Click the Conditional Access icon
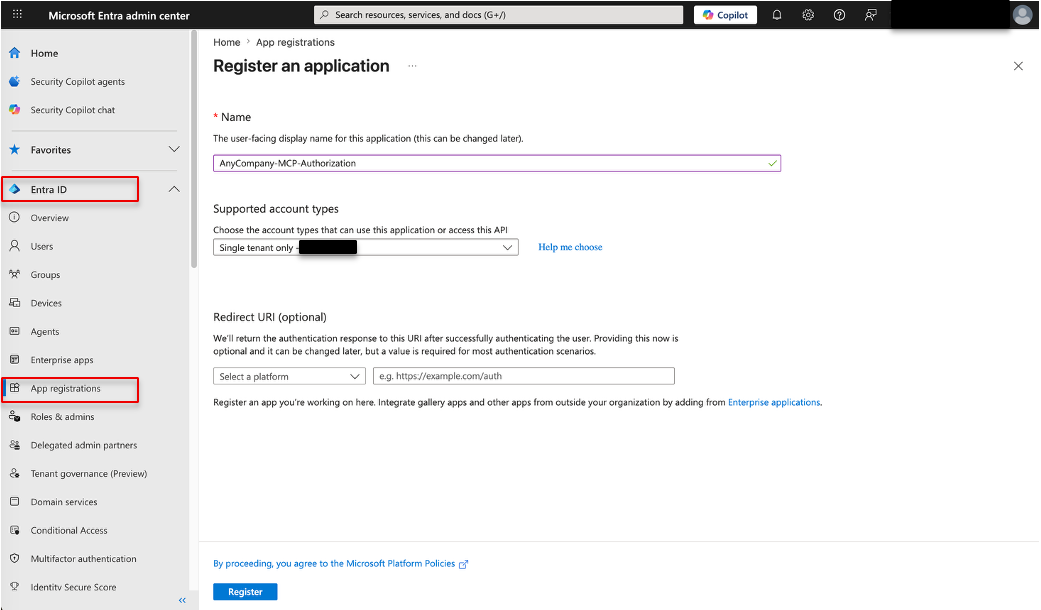This screenshot has width=1041, height=610. [15, 530]
